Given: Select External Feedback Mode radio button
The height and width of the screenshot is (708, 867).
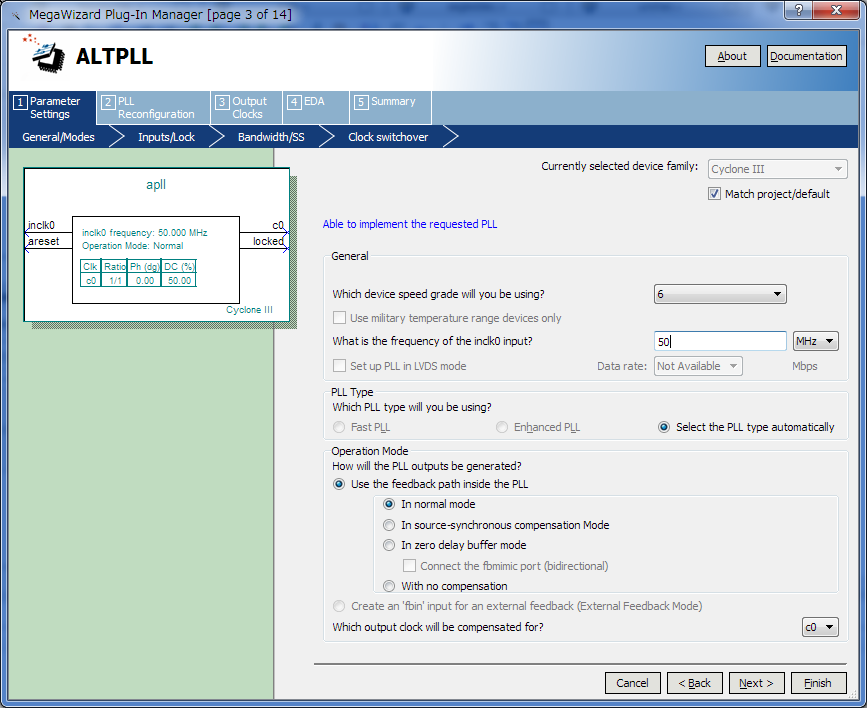Looking at the screenshot, I should point(338,606).
